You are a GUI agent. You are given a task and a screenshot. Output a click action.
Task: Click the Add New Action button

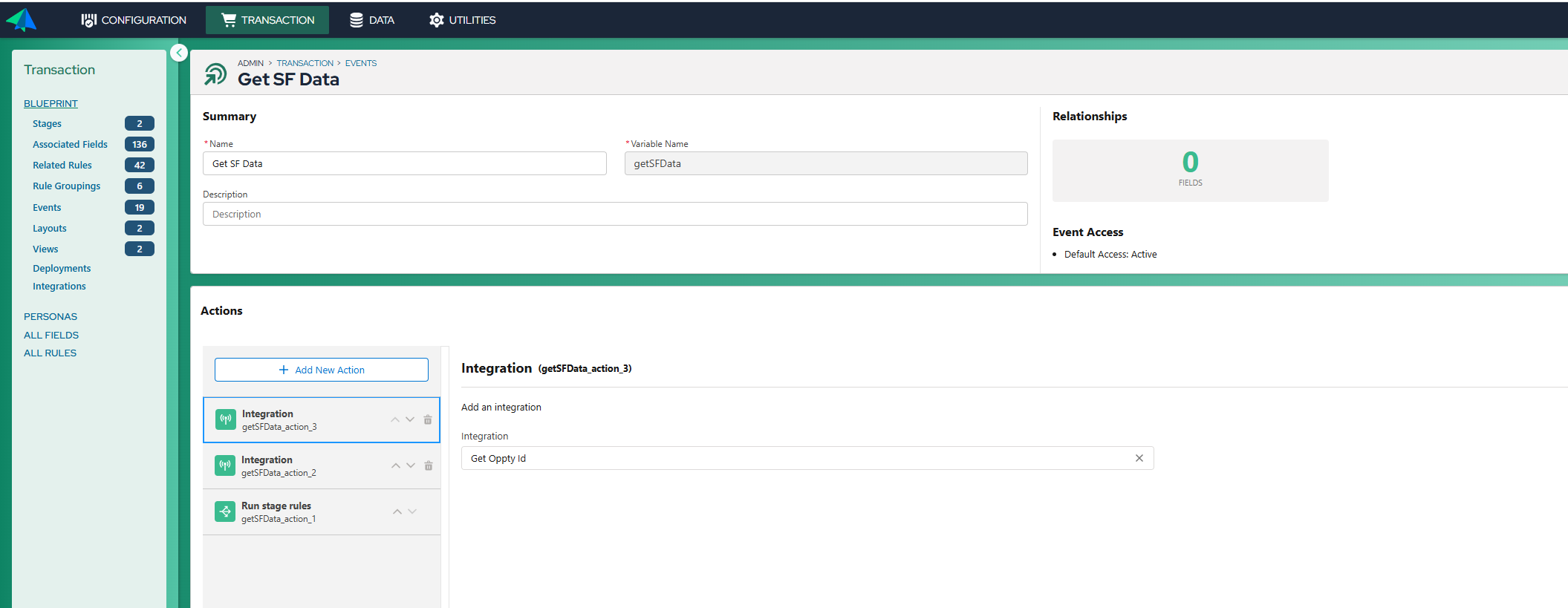(x=322, y=370)
